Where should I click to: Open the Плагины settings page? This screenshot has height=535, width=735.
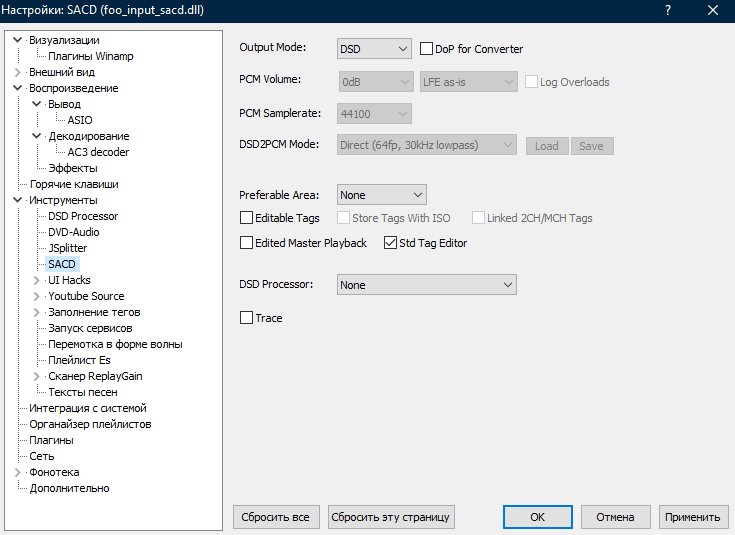coord(51,440)
